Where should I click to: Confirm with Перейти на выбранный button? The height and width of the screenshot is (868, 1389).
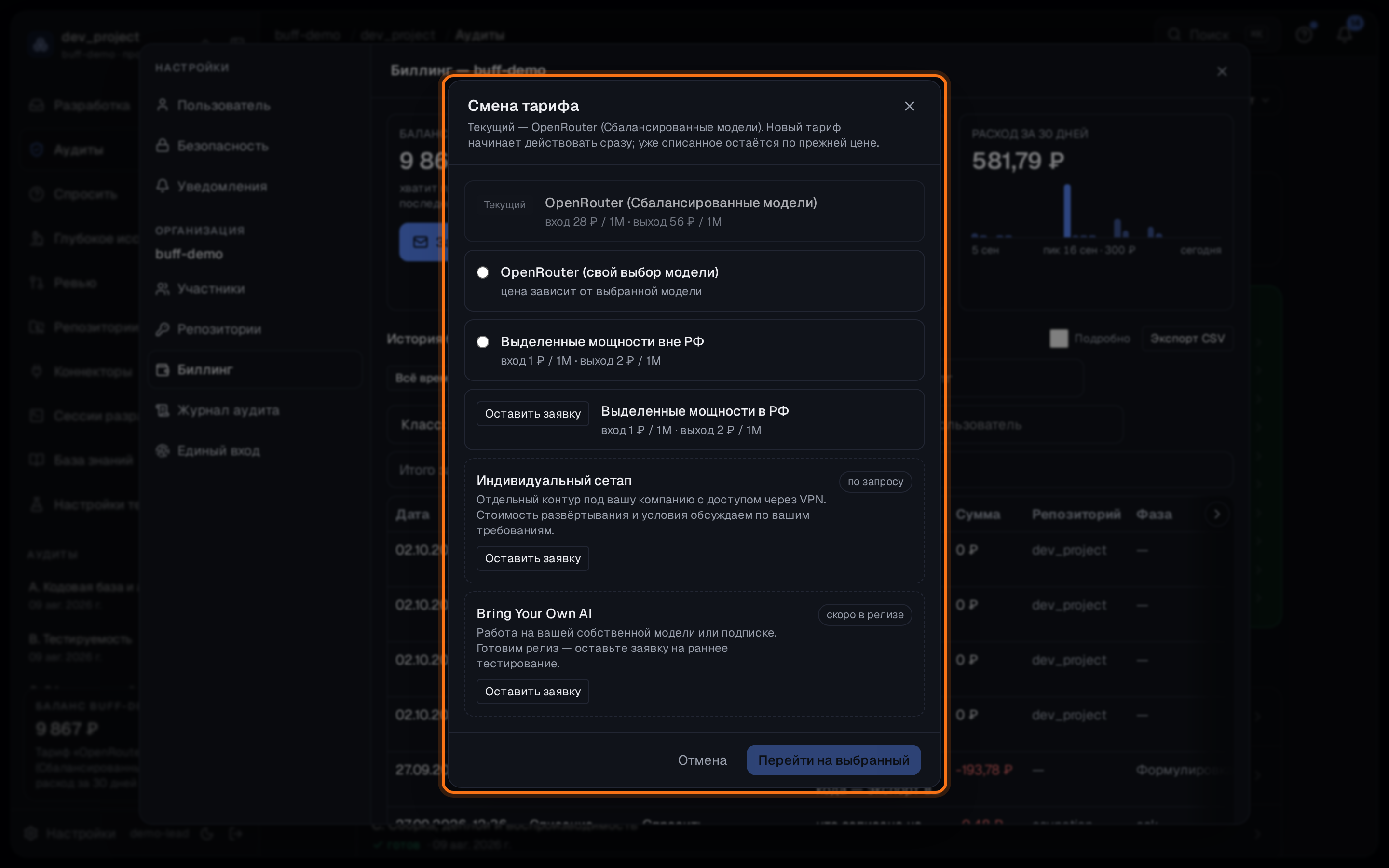point(833,760)
